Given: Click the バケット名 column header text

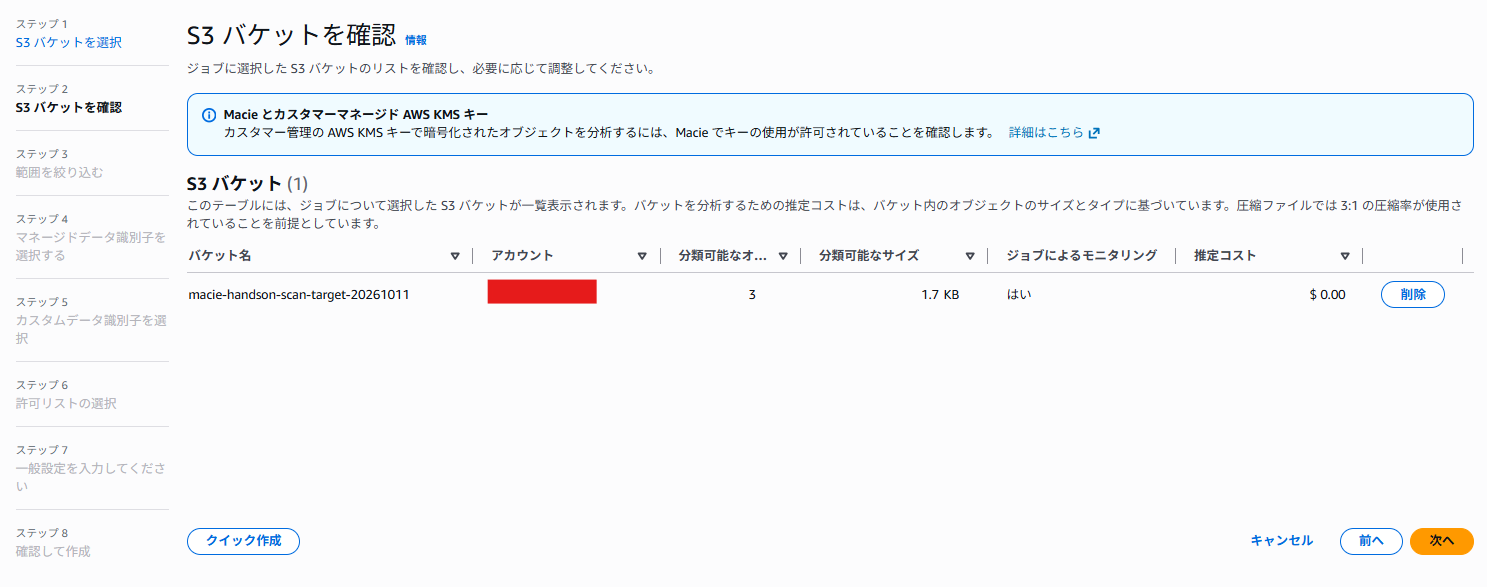Looking at the screenshot, I should point(220,256).
